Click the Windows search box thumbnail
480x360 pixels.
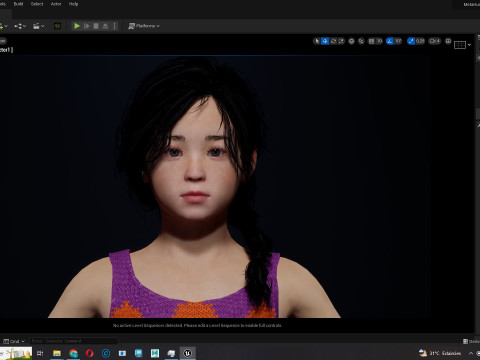[x=16, y=353]
